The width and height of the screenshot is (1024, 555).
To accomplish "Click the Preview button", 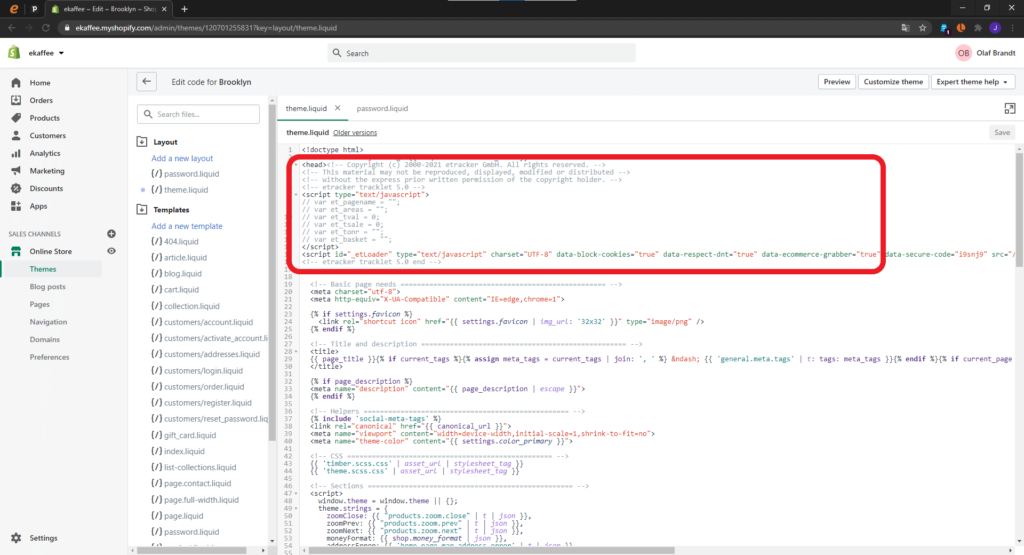I will (x=837, y=82).
